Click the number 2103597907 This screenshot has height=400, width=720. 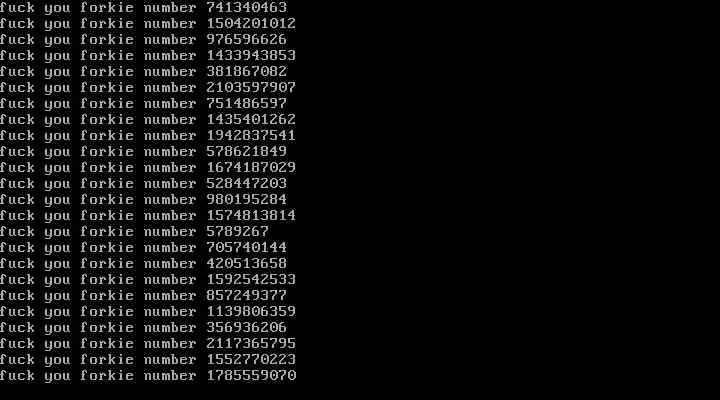[251, 87]
